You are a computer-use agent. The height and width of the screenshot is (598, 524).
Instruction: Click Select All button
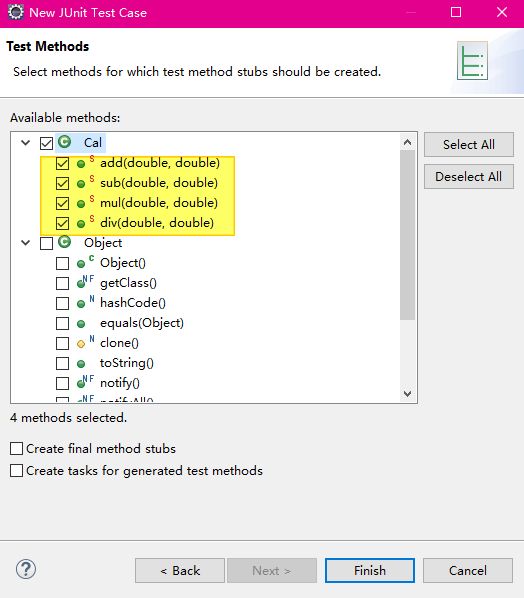pos(469,145)
